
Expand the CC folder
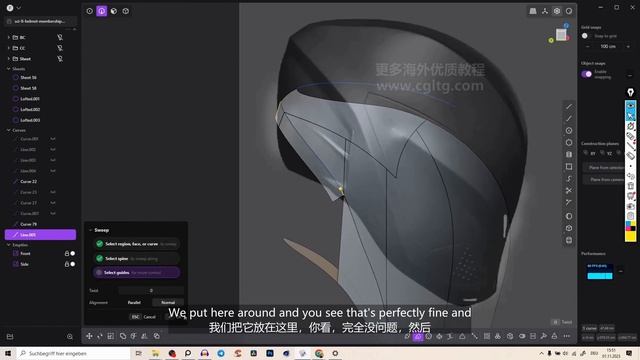pos(9,48)
